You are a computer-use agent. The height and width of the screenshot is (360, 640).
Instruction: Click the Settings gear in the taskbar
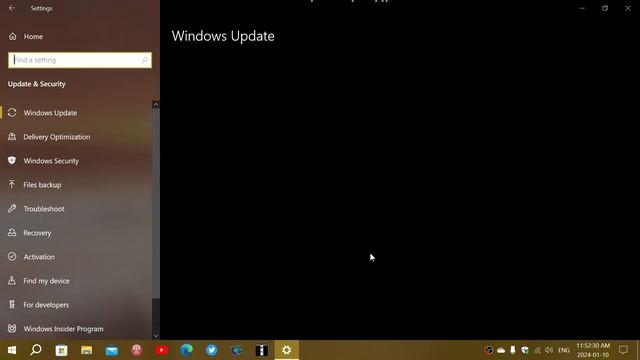tap(287, 350)
